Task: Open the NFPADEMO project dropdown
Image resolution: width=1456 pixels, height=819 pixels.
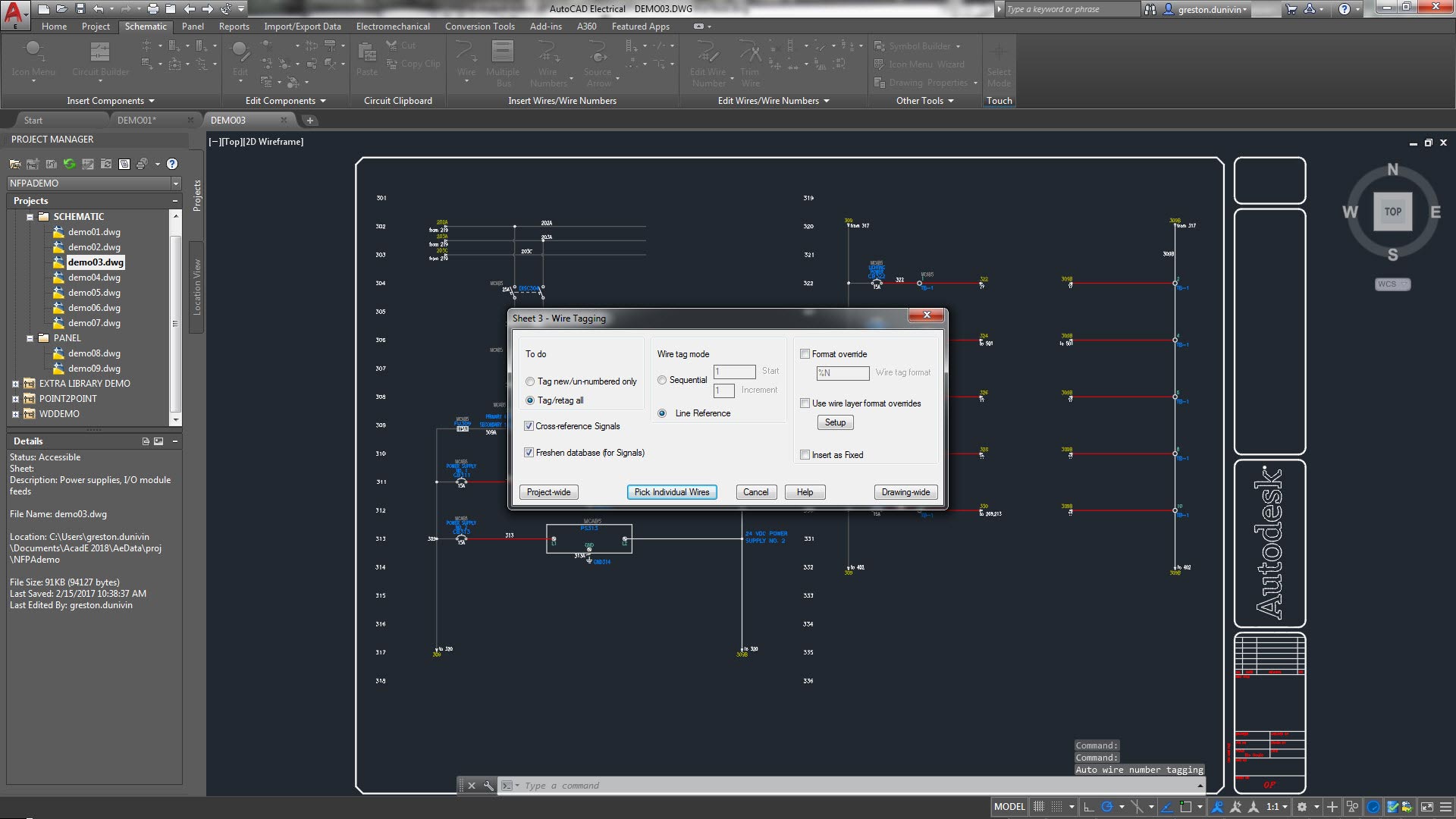Action: pos(176,183)
